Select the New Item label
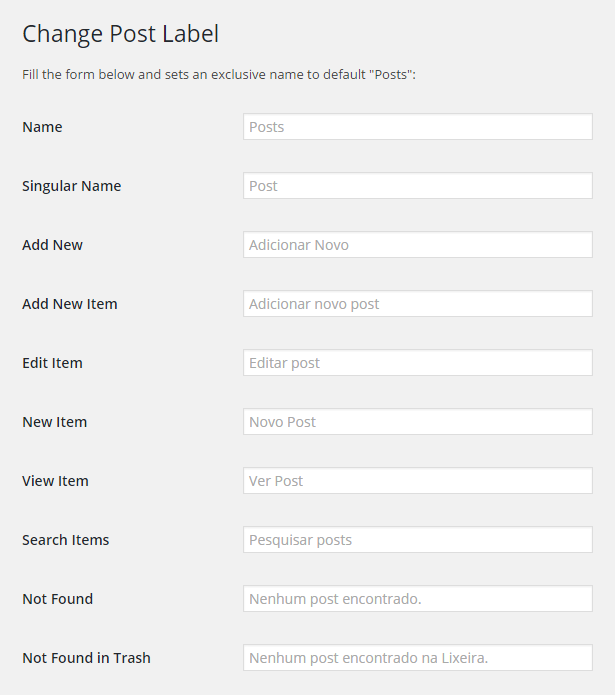The image size is (615, 695). click(x=54, y=422)
